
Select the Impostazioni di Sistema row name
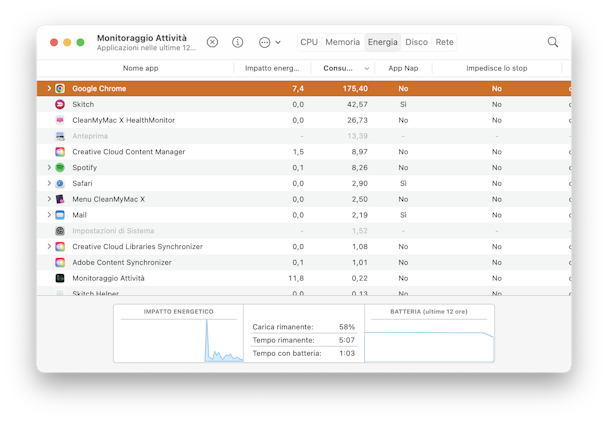pos(113,231)
